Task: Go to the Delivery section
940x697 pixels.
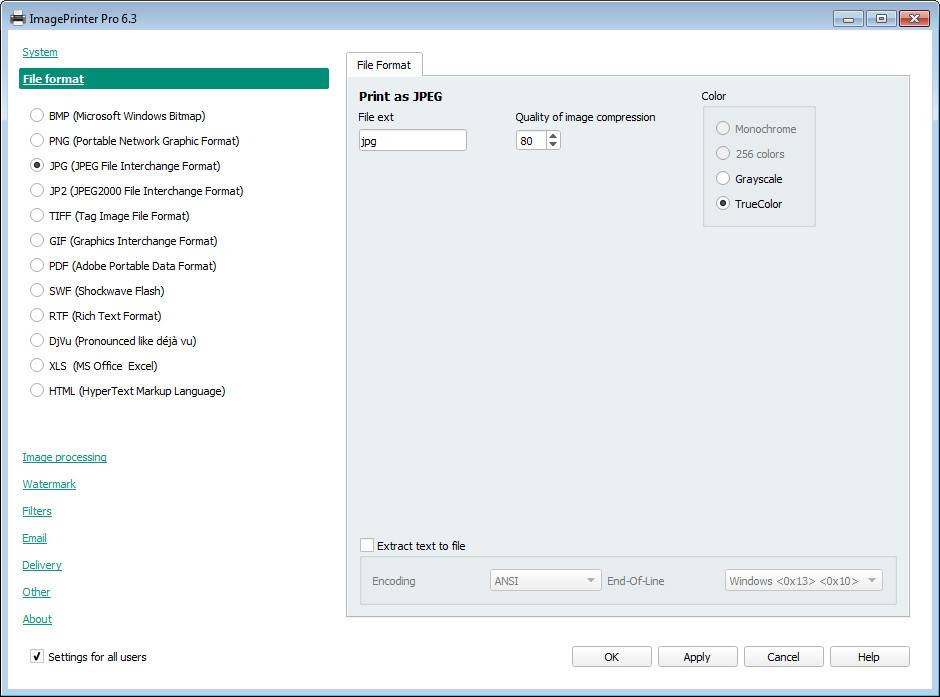Action: [x=42, y=565]
